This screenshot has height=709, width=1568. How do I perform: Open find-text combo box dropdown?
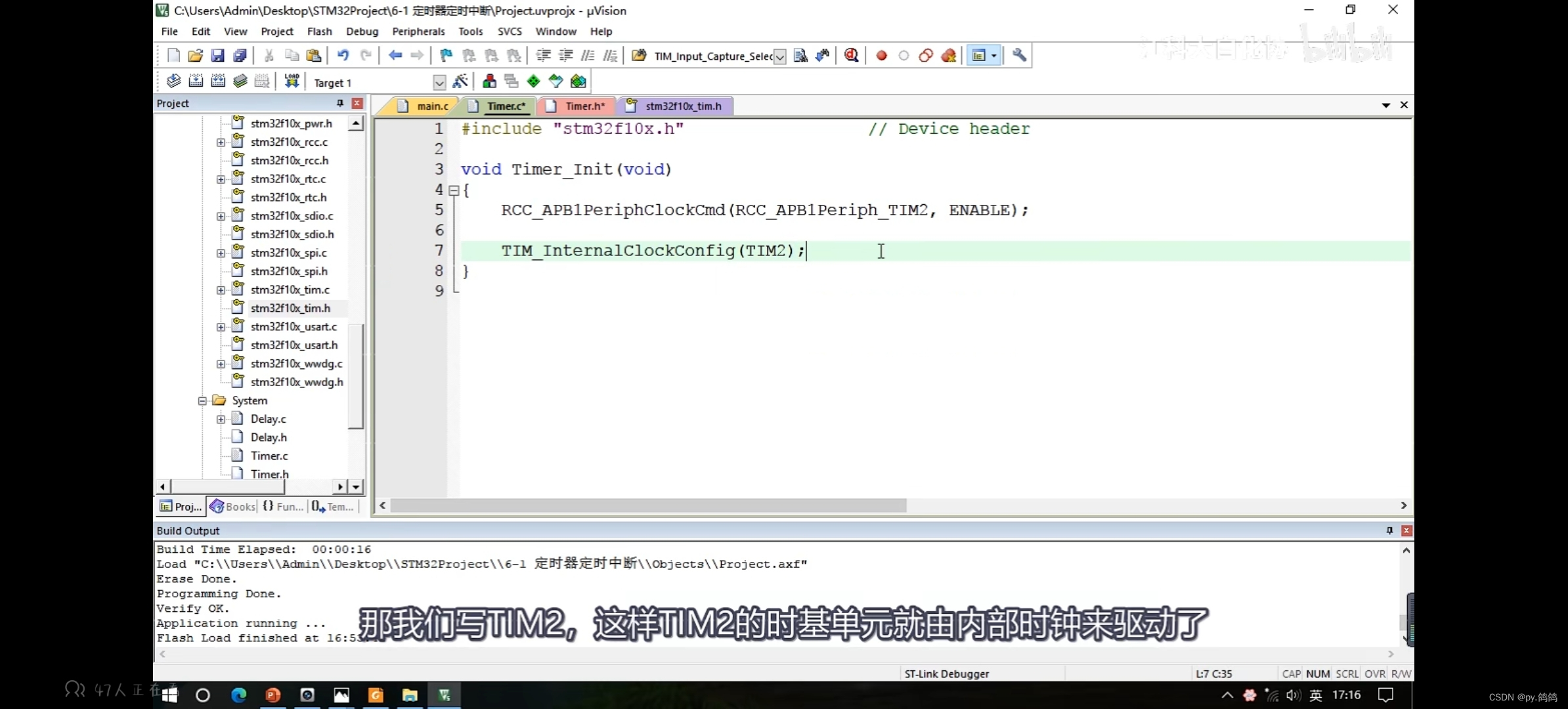click(x=779, y=56)
